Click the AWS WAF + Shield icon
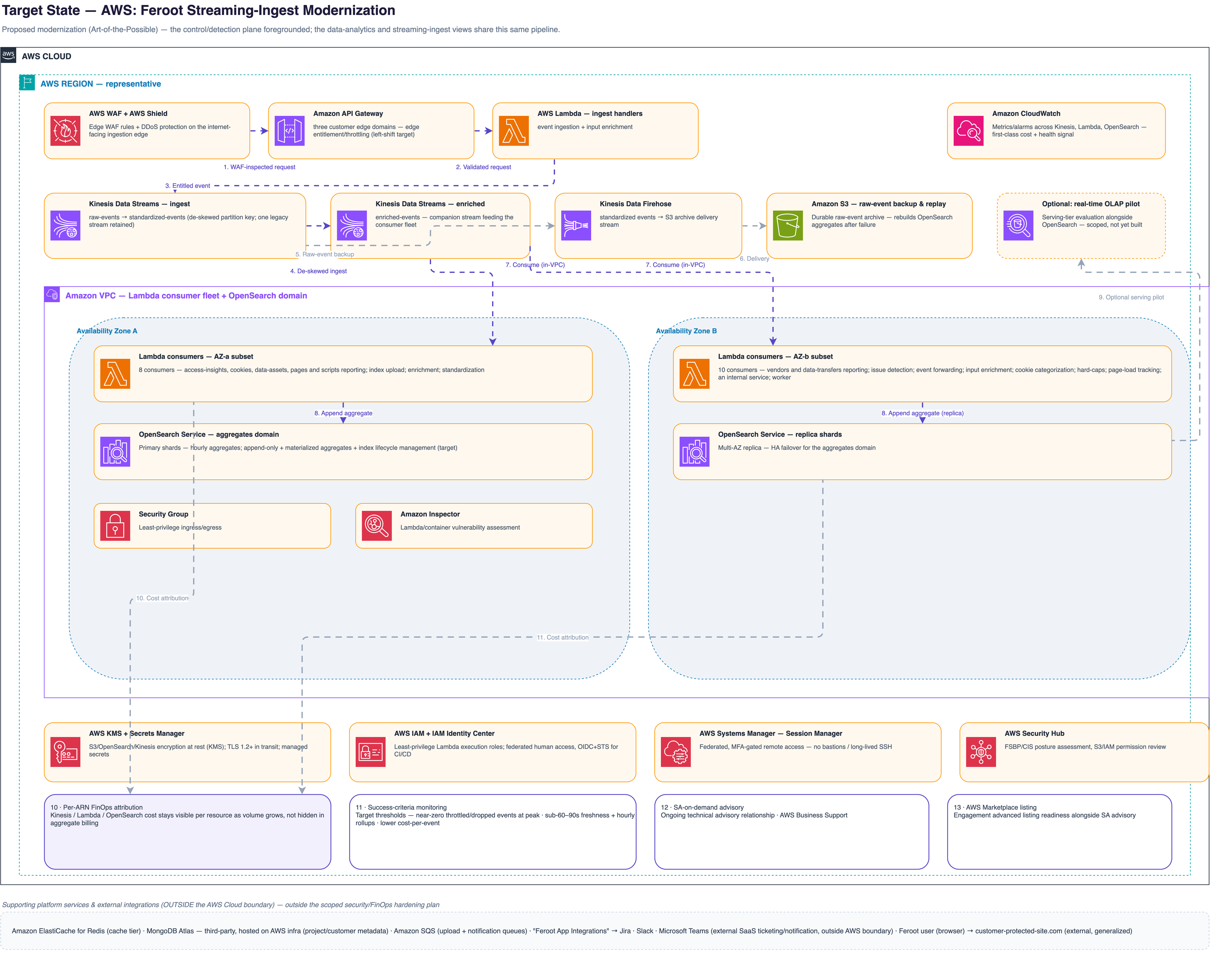The image size is (1210, 980). tap(65, 131)
